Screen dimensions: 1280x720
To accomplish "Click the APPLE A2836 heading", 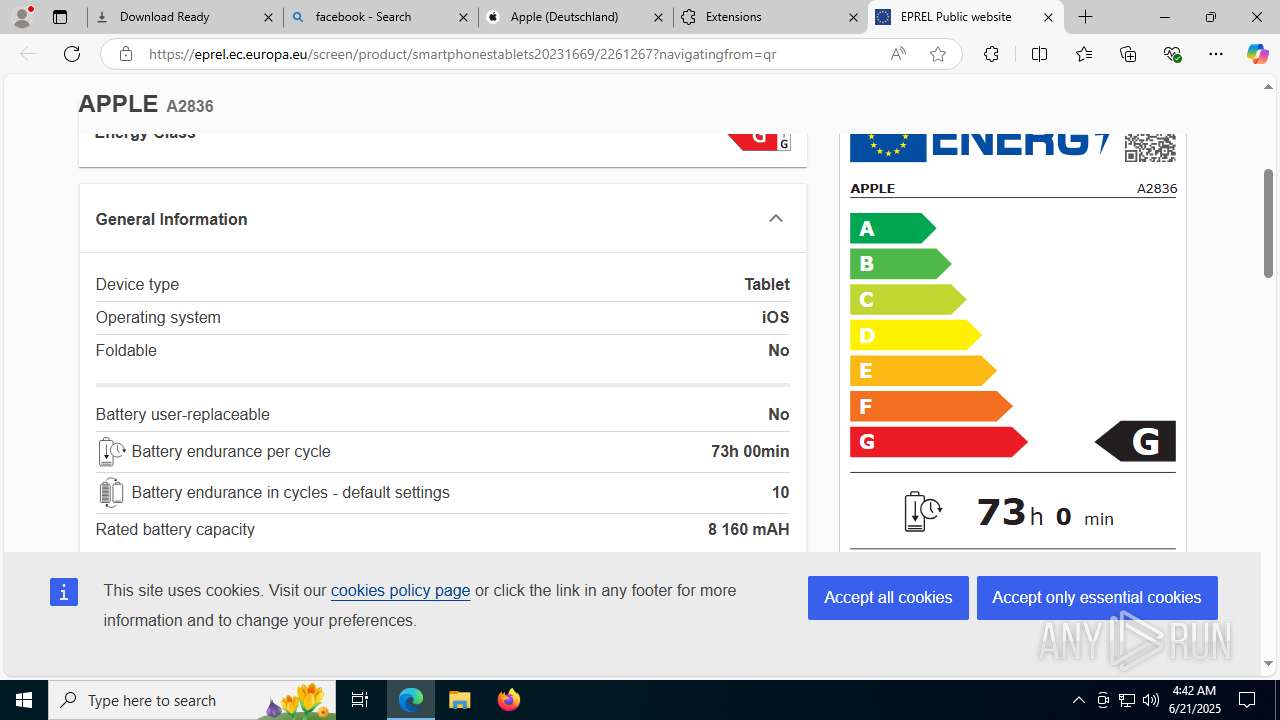I will [x=146, y=104].
